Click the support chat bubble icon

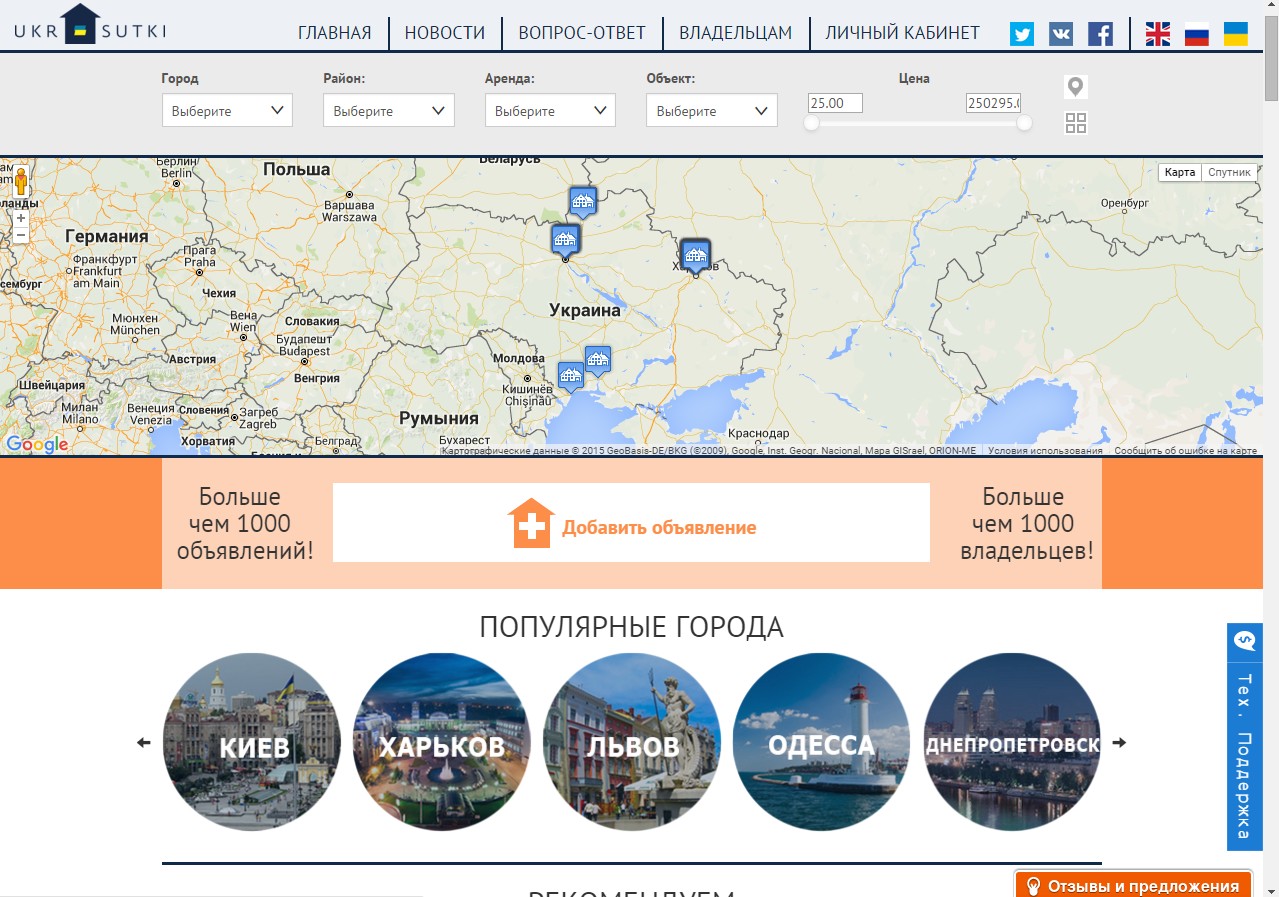point(1245,640)
